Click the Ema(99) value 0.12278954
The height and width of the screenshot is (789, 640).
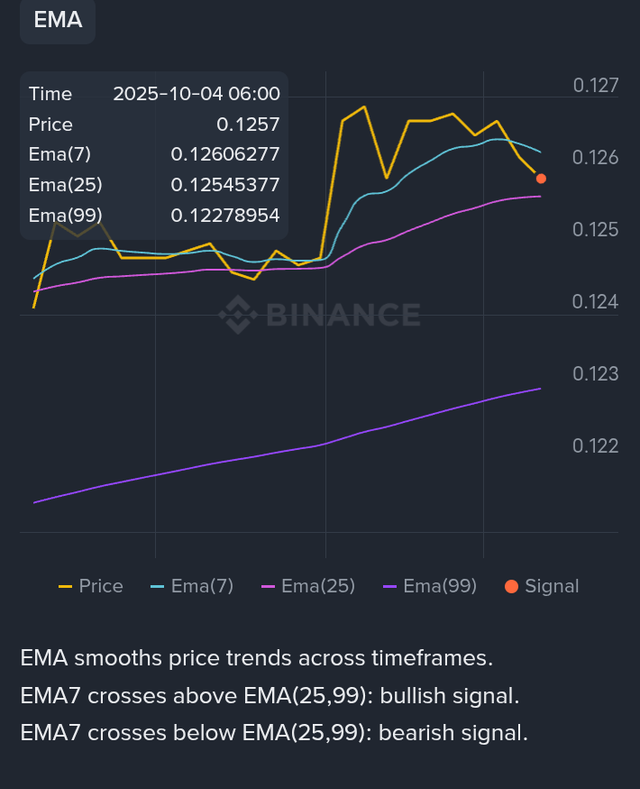coord(225,214)
